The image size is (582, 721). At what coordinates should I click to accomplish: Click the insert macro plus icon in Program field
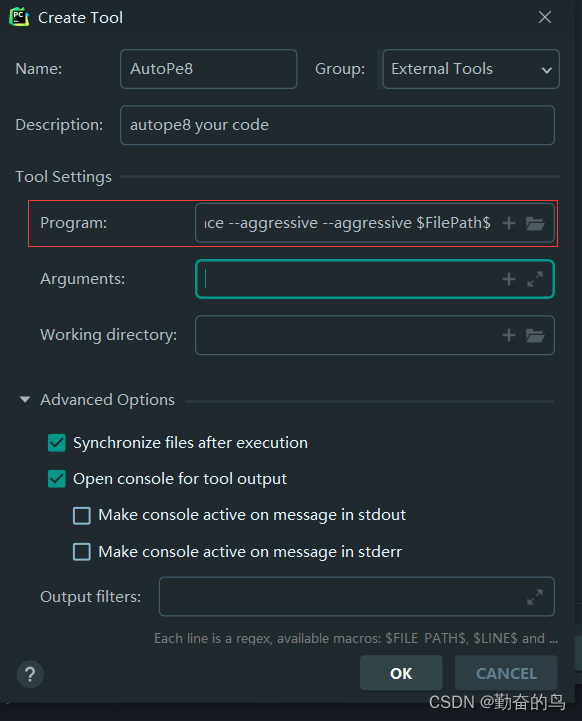coord(508,223)
